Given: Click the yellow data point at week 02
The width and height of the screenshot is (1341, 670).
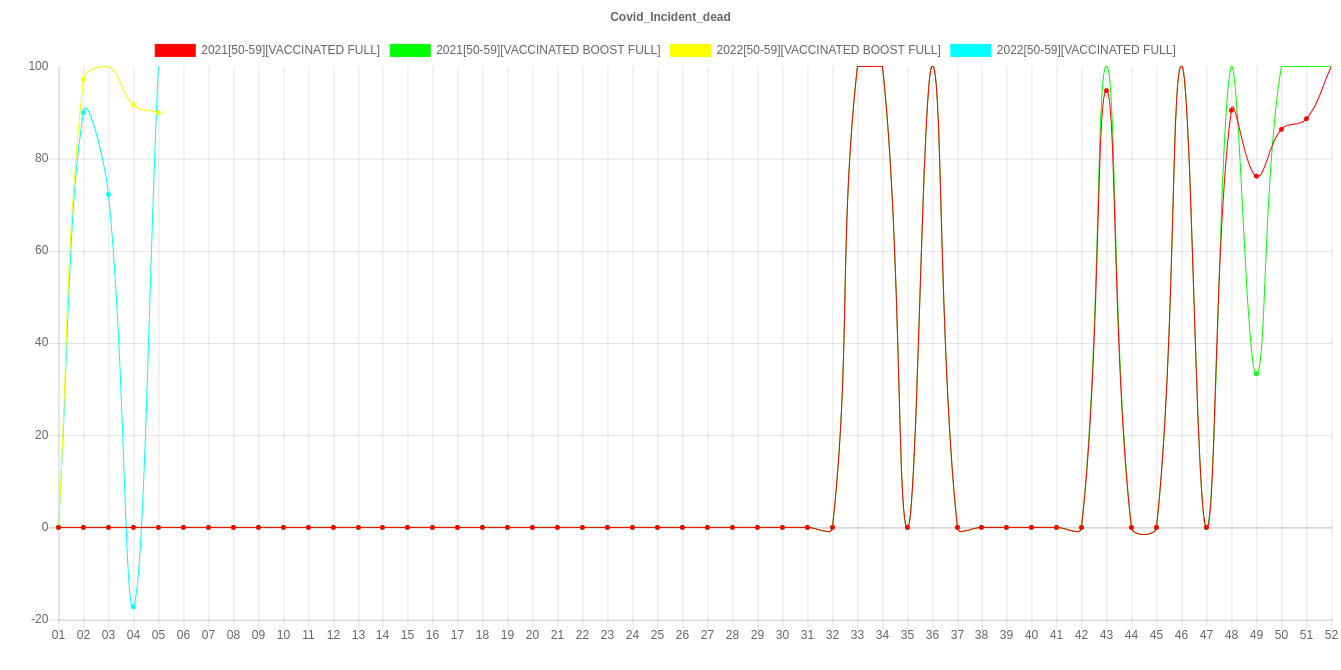Looking at the screenshot, I should (83, 79).
